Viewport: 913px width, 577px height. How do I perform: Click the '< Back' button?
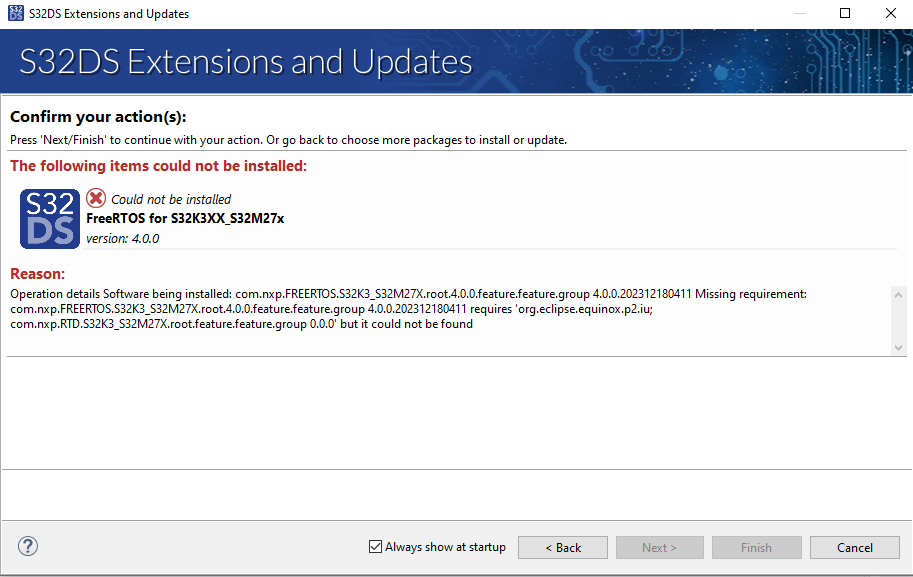coord(562,547)
